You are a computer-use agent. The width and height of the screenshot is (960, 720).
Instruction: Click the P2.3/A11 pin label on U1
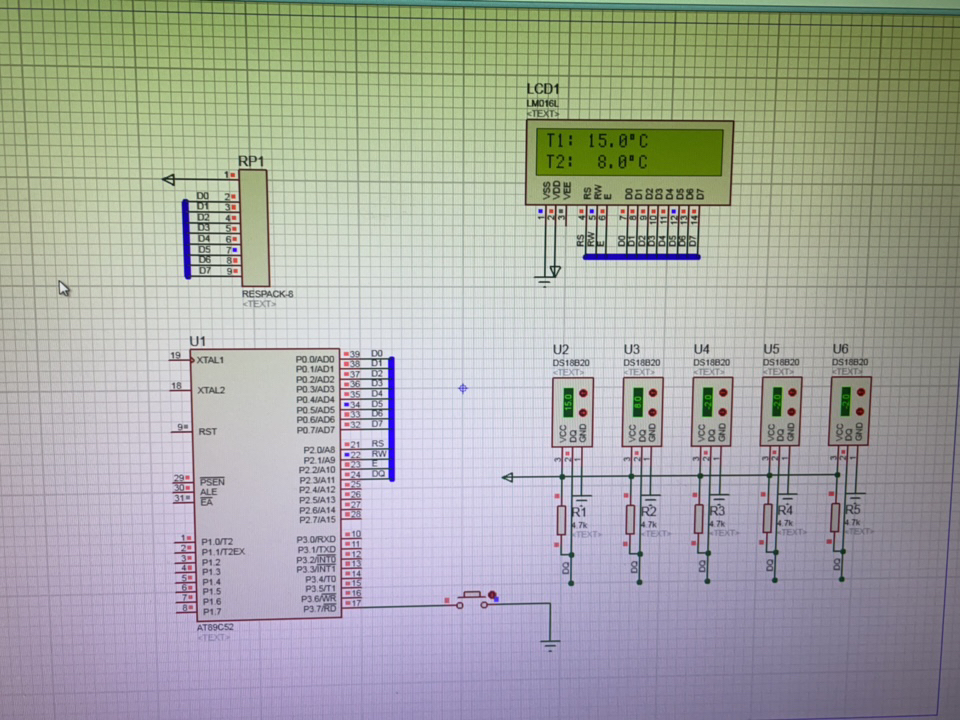(317, 480)
